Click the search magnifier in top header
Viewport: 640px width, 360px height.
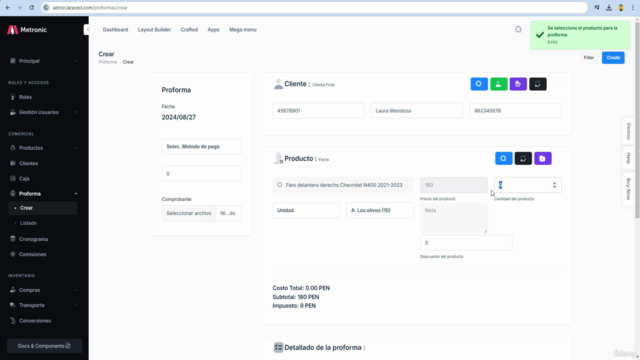pos(518,29)
